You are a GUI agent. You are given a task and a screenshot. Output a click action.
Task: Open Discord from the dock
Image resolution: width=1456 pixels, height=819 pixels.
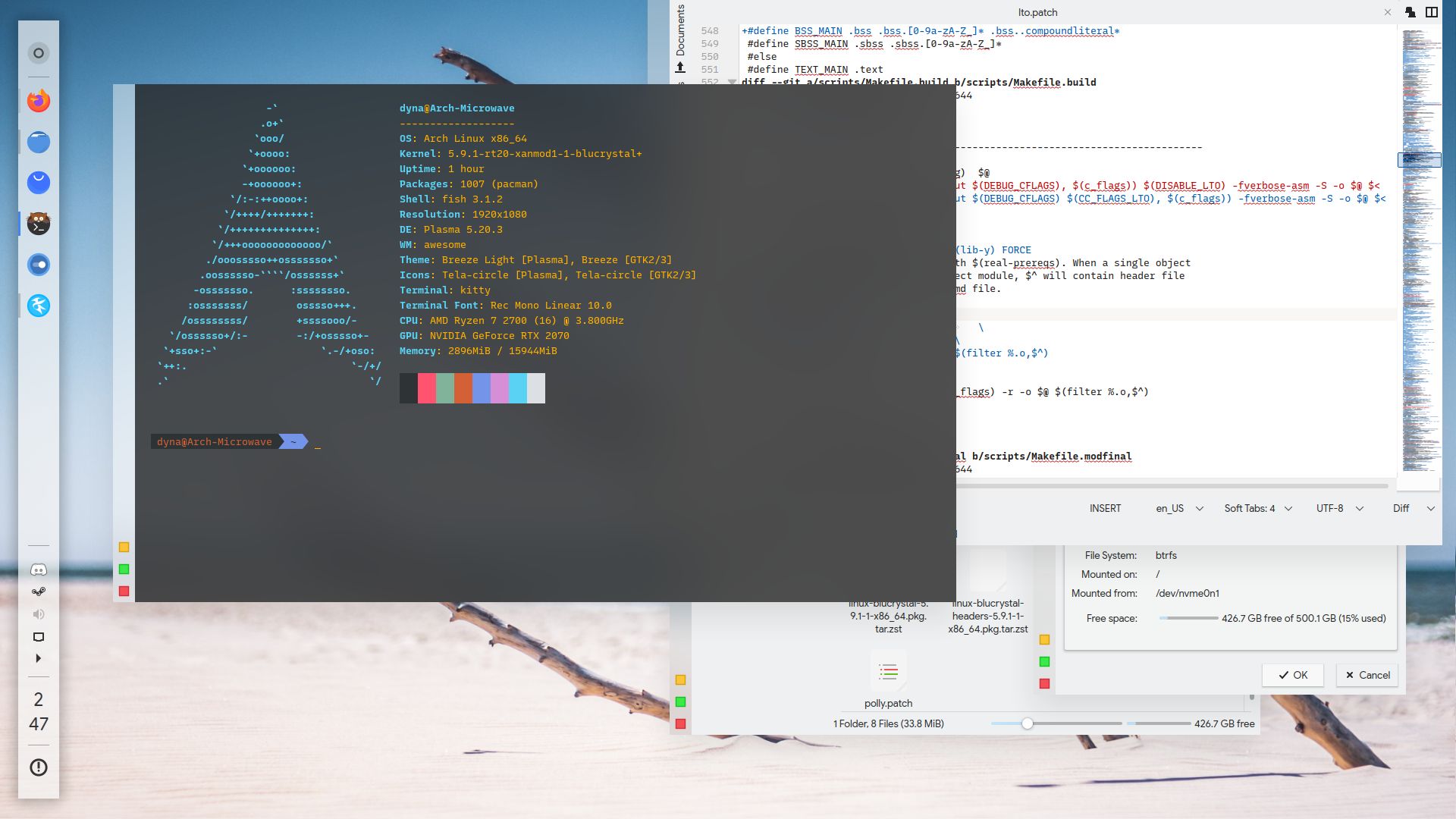39,569
